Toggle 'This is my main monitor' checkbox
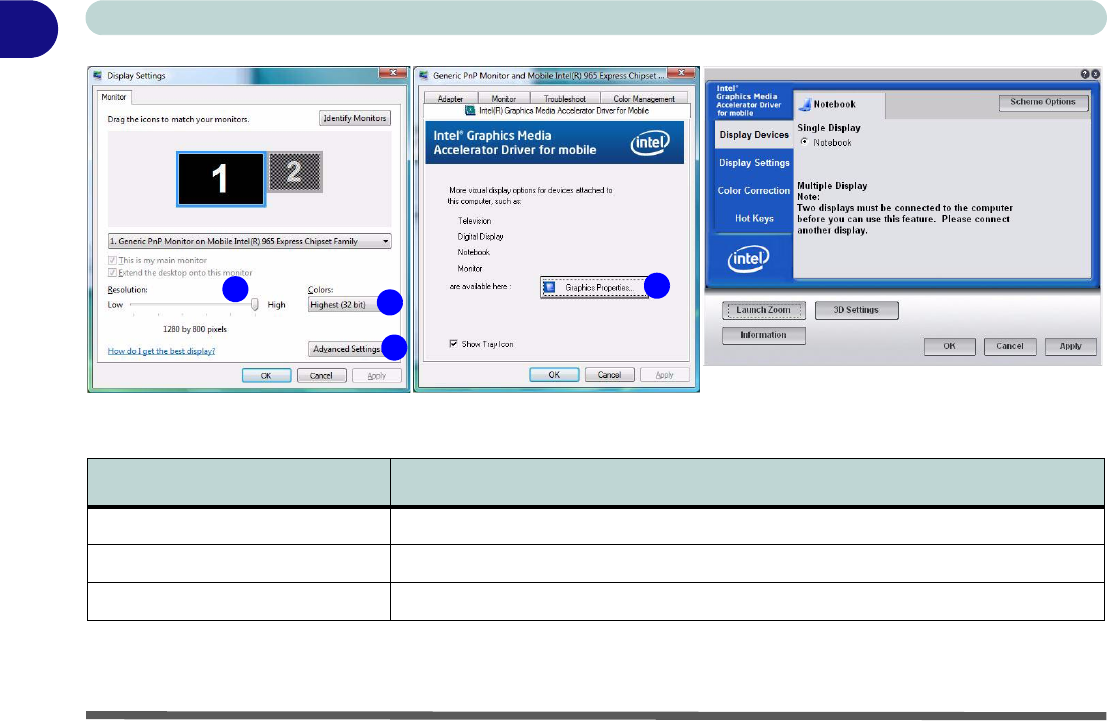 (112, 261)
